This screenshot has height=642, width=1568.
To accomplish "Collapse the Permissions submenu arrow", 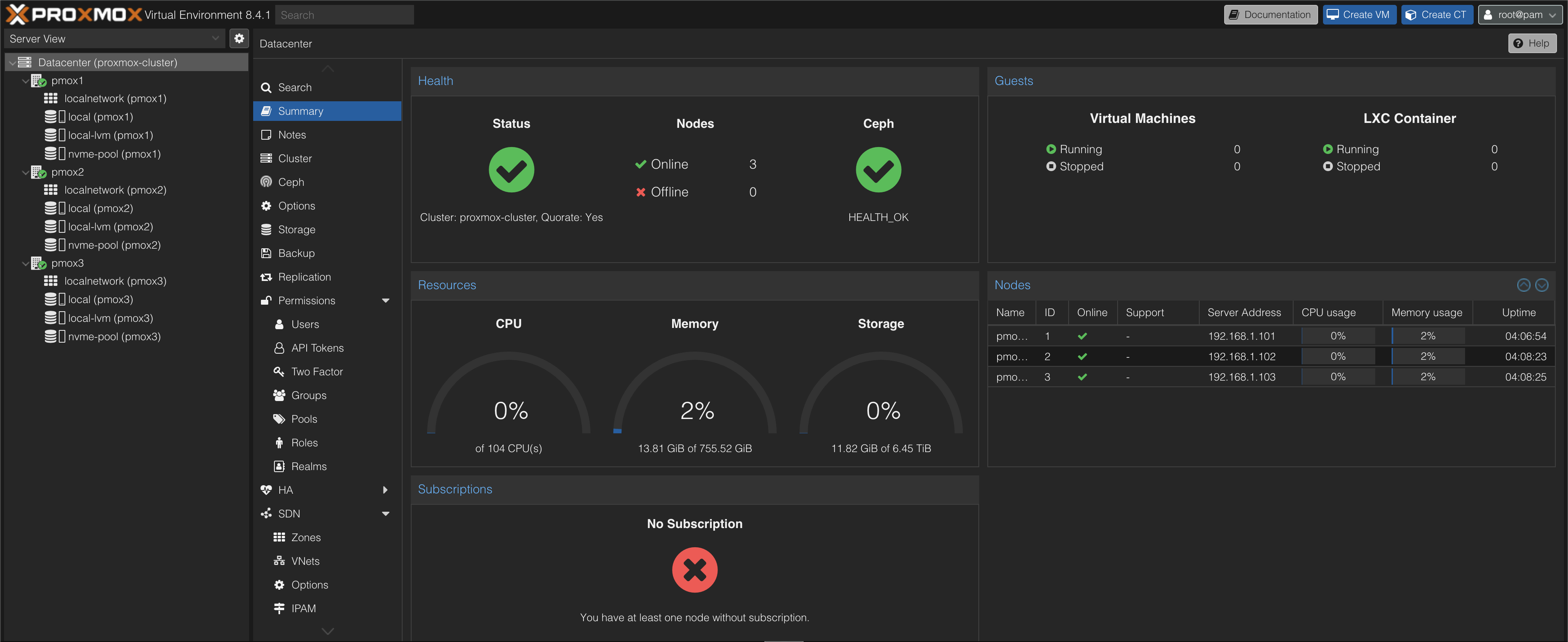I will pyautogui.click(x=385, y=301).
